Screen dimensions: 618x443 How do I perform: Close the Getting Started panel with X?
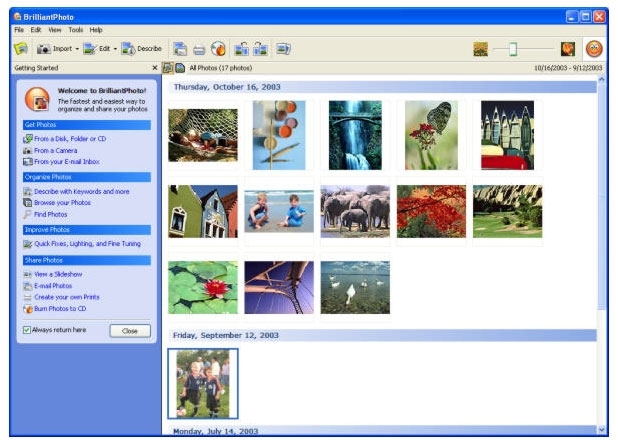point(154,68)
